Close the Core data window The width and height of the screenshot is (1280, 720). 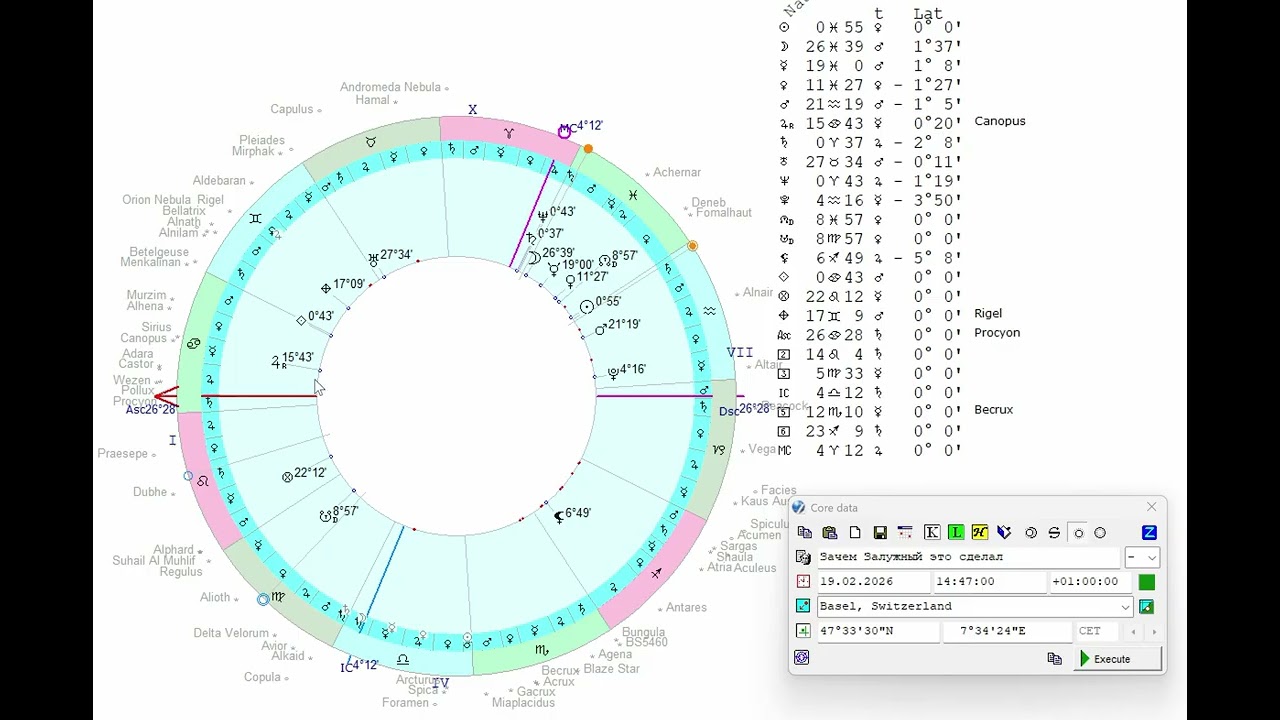pos(1151,507)
